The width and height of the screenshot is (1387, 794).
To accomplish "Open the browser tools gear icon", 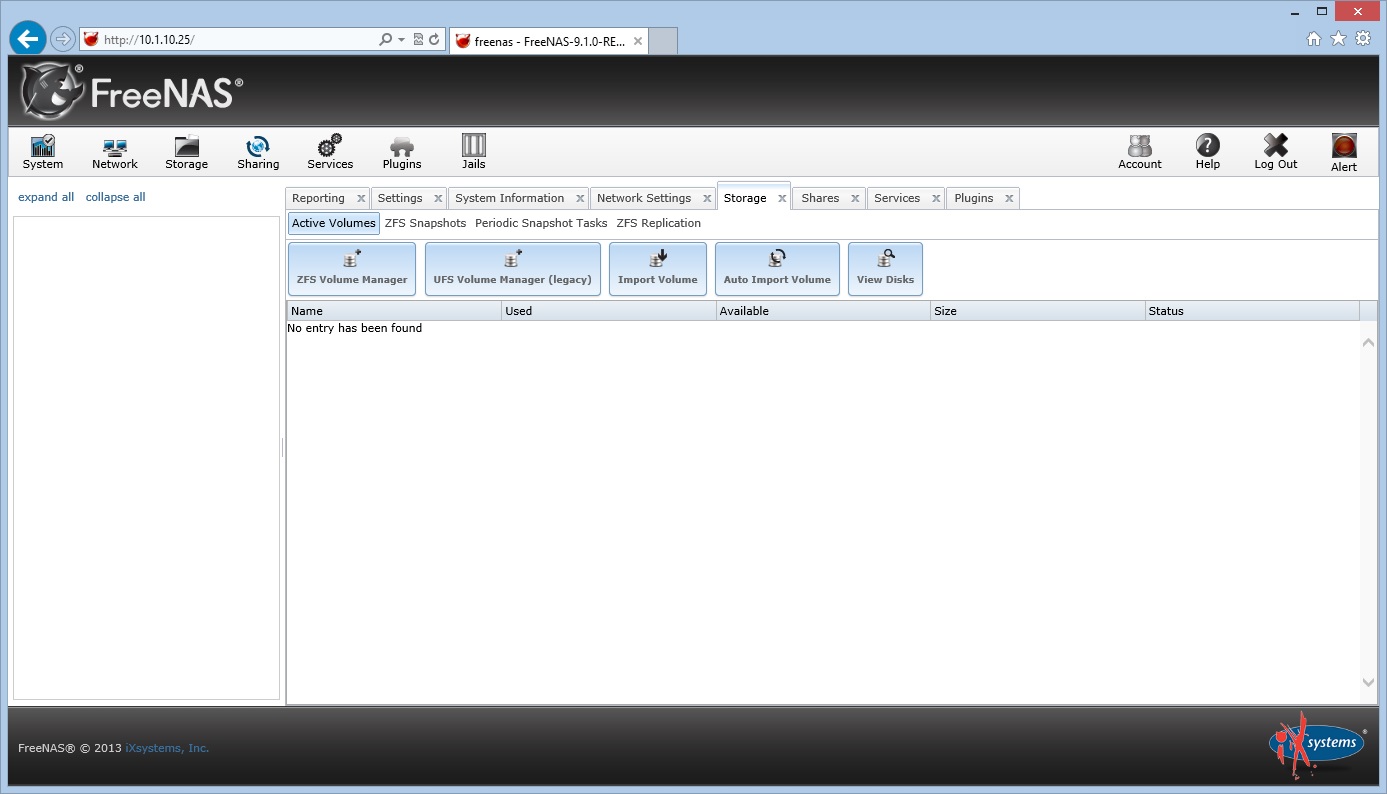I will (1363, 39).
